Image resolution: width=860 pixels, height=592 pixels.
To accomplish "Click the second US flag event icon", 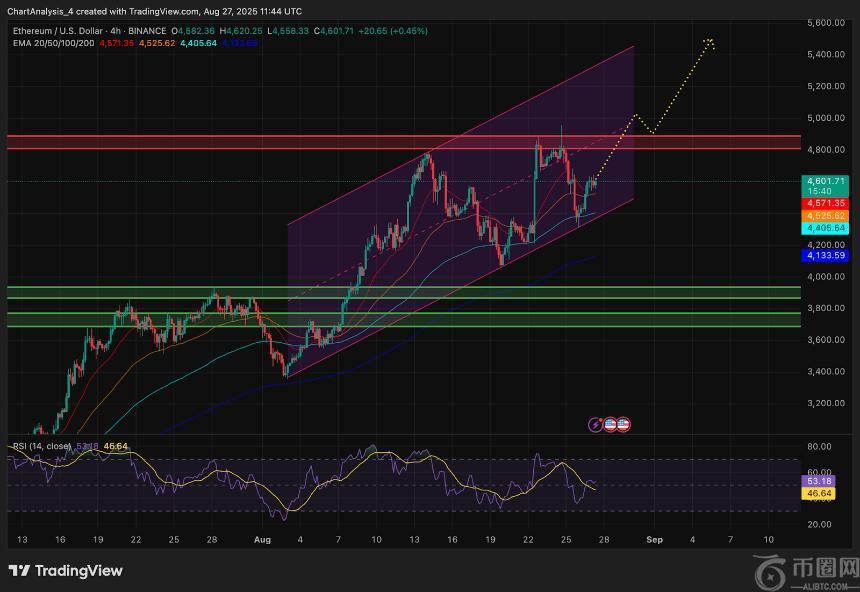I will pos(622,425).
